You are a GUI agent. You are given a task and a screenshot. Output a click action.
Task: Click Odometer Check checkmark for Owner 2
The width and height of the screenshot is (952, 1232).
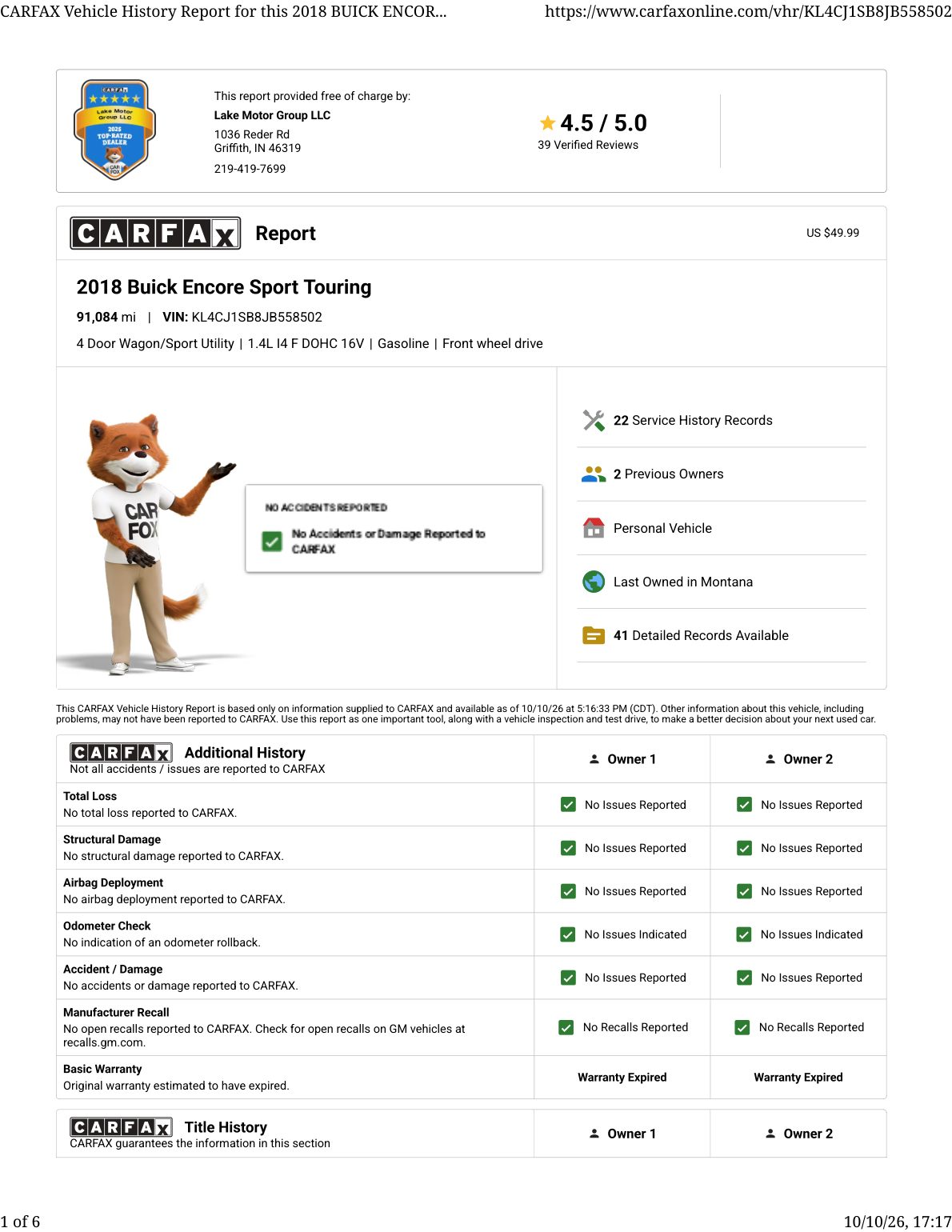coord(744,934)
